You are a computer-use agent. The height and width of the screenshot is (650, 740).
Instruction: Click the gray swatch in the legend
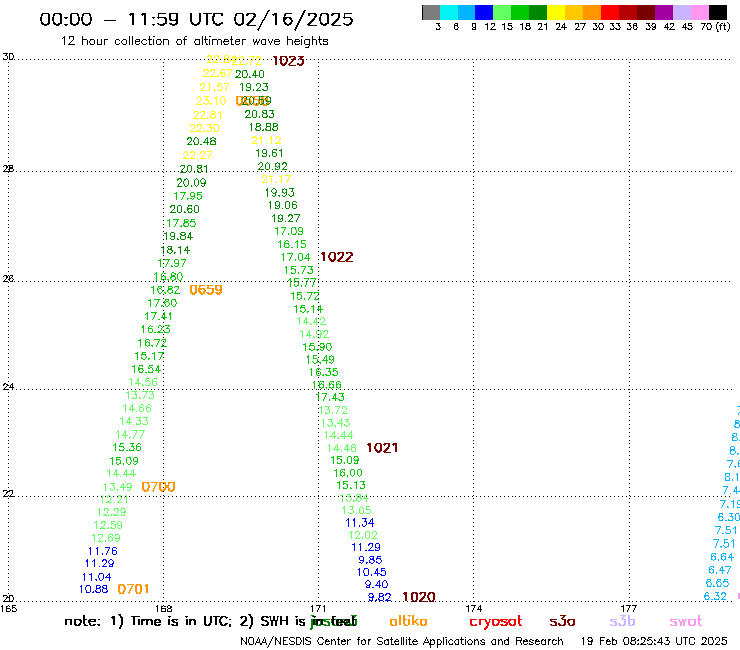[x=431, y=12]
